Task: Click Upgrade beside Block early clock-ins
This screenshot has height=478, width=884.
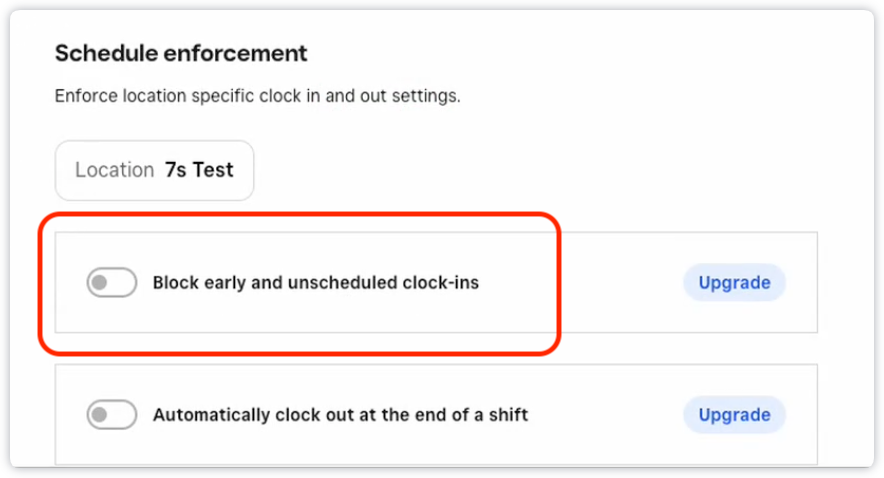Action: point(734,283)
